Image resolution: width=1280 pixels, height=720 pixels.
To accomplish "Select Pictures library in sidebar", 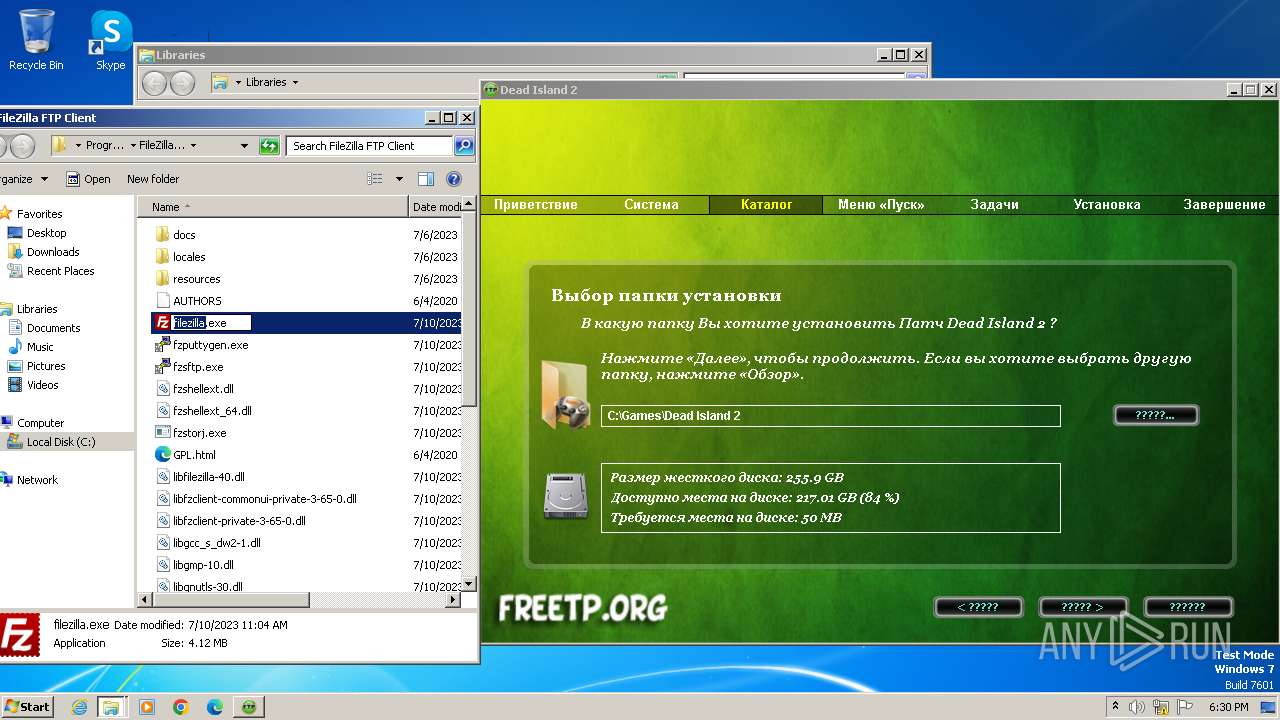I will 46,366.
